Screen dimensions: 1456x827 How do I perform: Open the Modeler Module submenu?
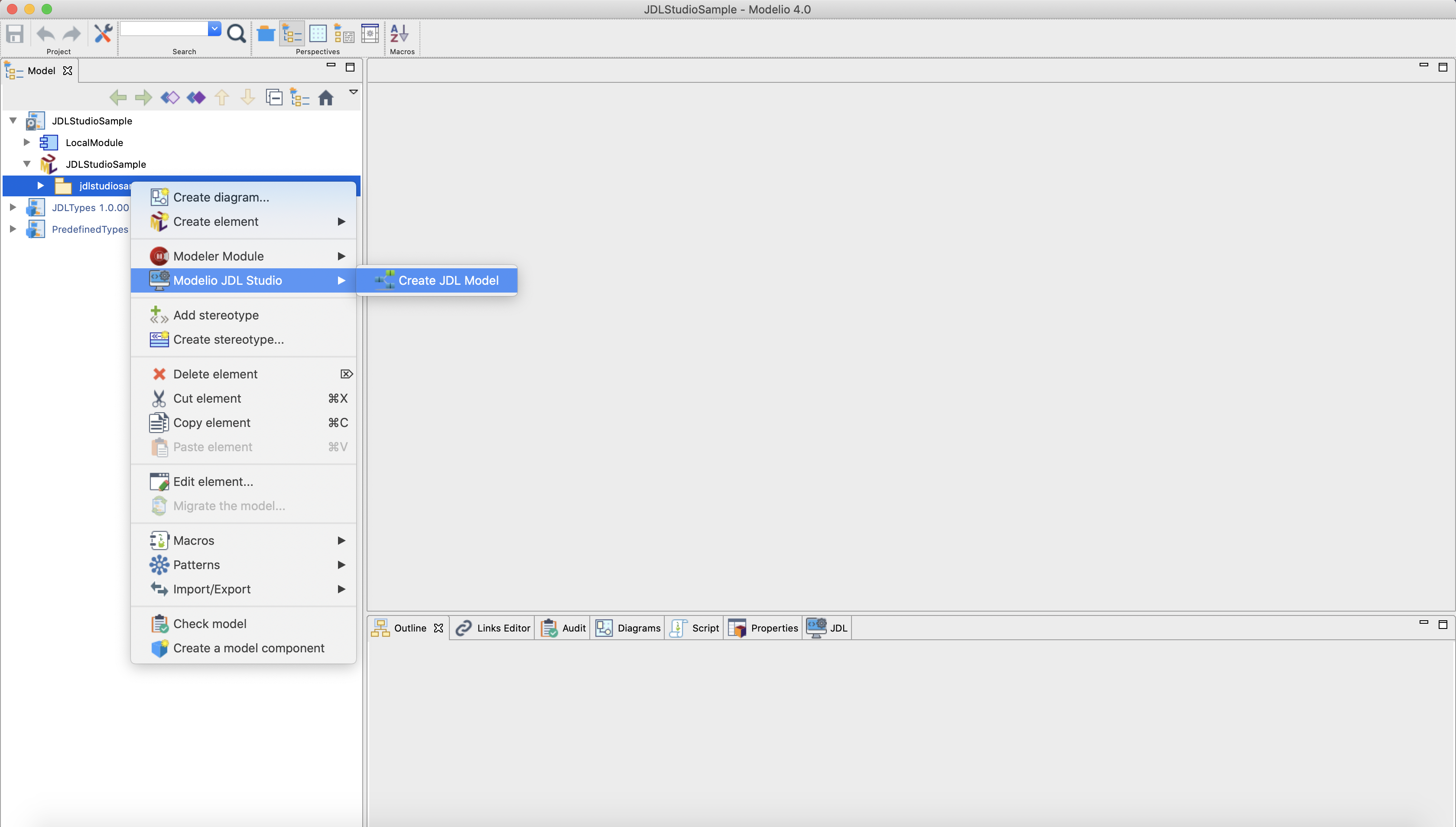tap(244, 256)
